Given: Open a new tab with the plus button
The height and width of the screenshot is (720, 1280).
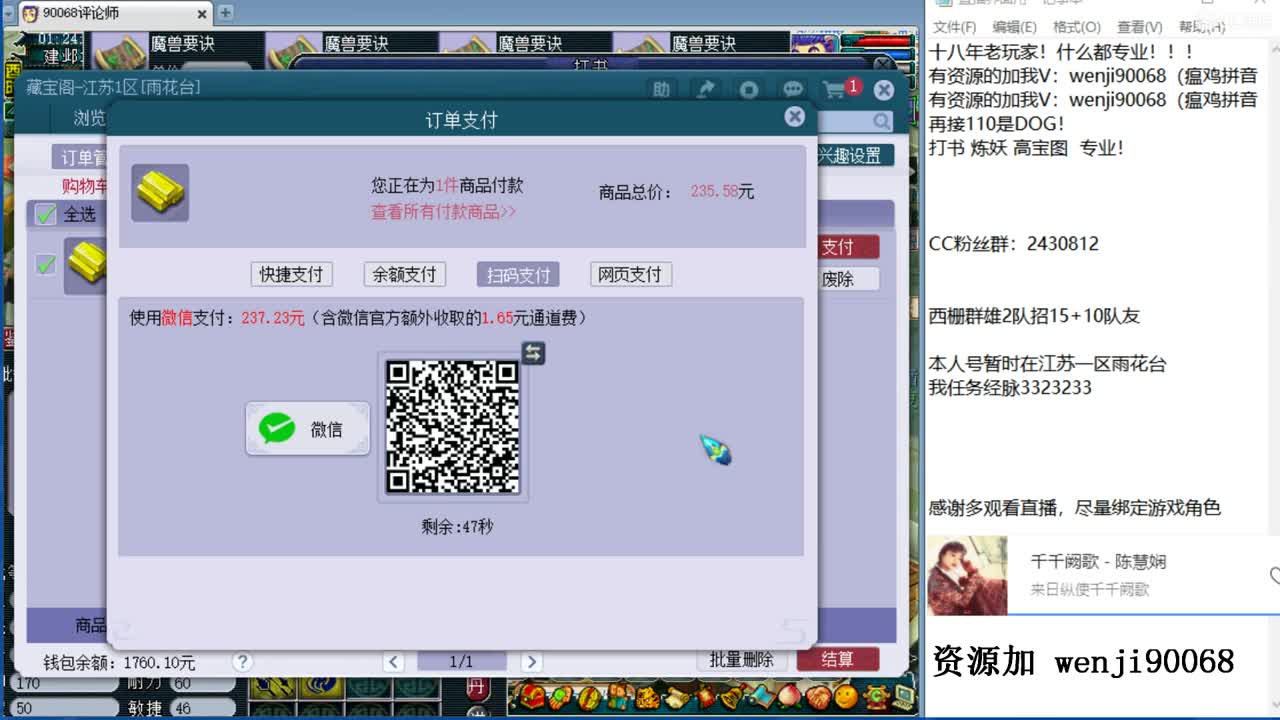Looking at the screenshot, I should pyautogui.click(x=226, y=13).
